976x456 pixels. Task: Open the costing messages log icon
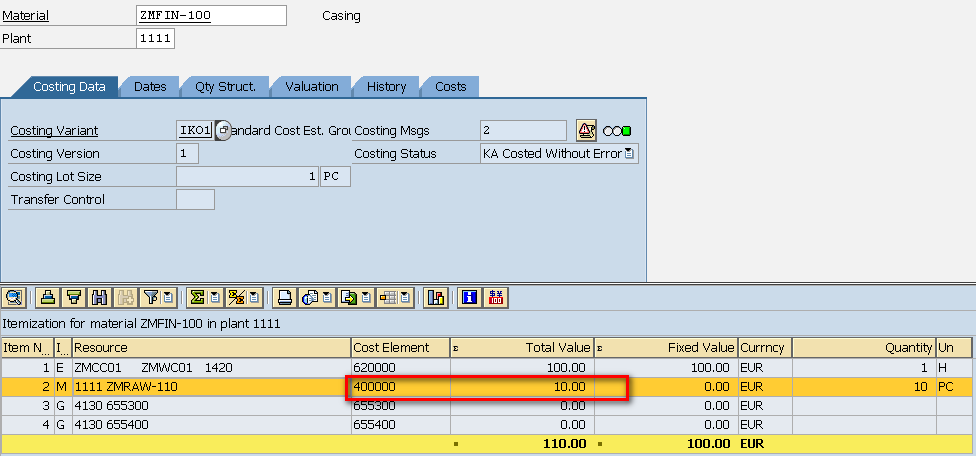click(x=586, y=131)
